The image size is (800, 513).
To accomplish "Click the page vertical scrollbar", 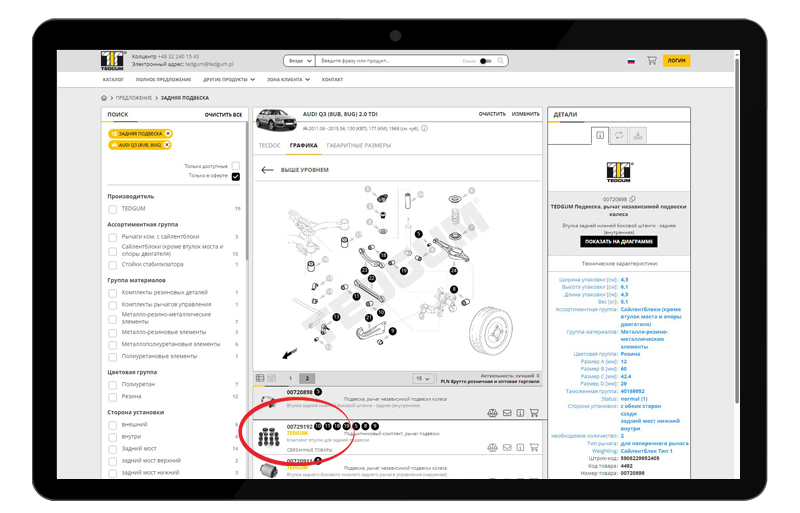I will pos(737,232).
